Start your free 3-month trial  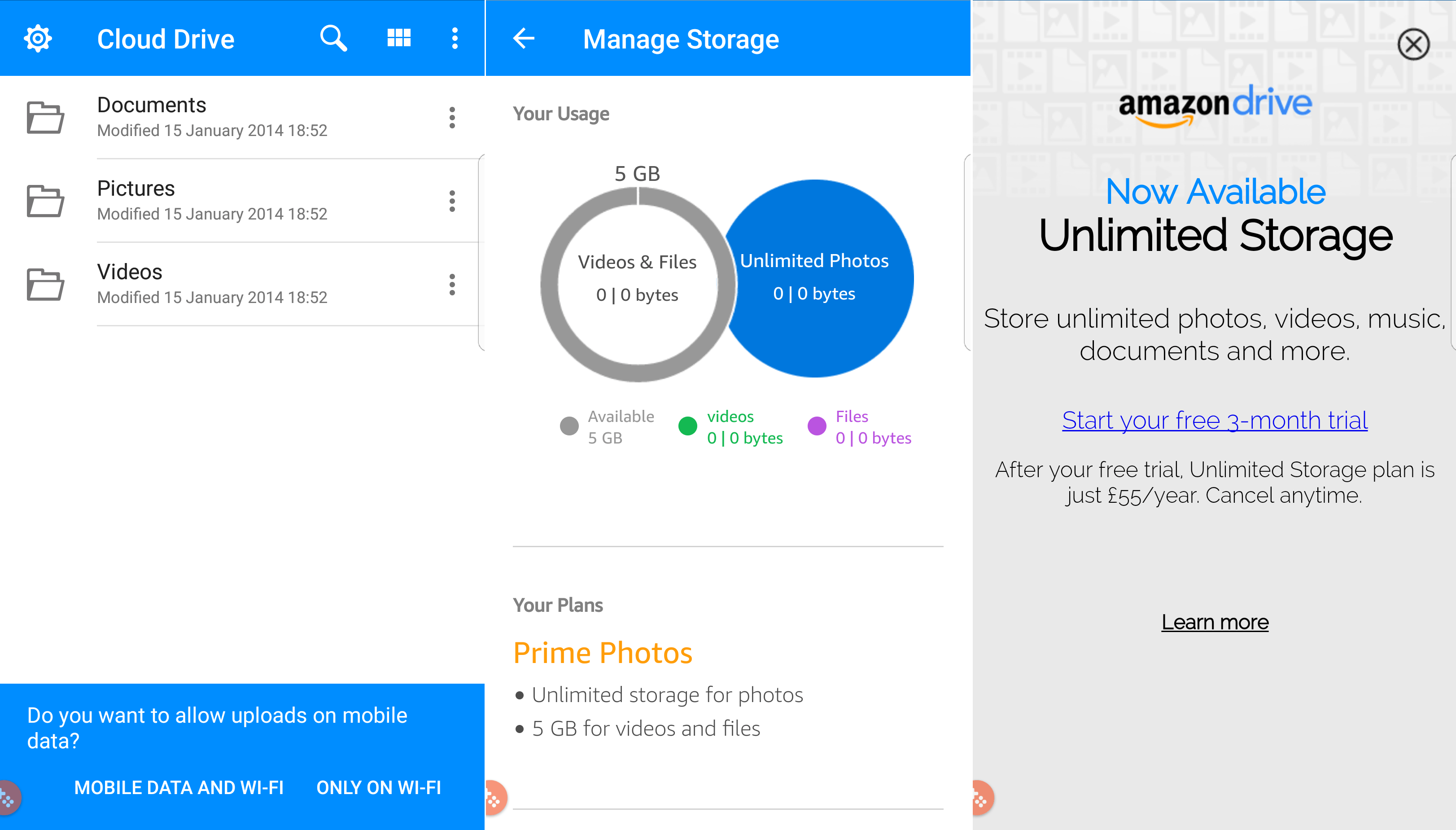pos(1215,421)
